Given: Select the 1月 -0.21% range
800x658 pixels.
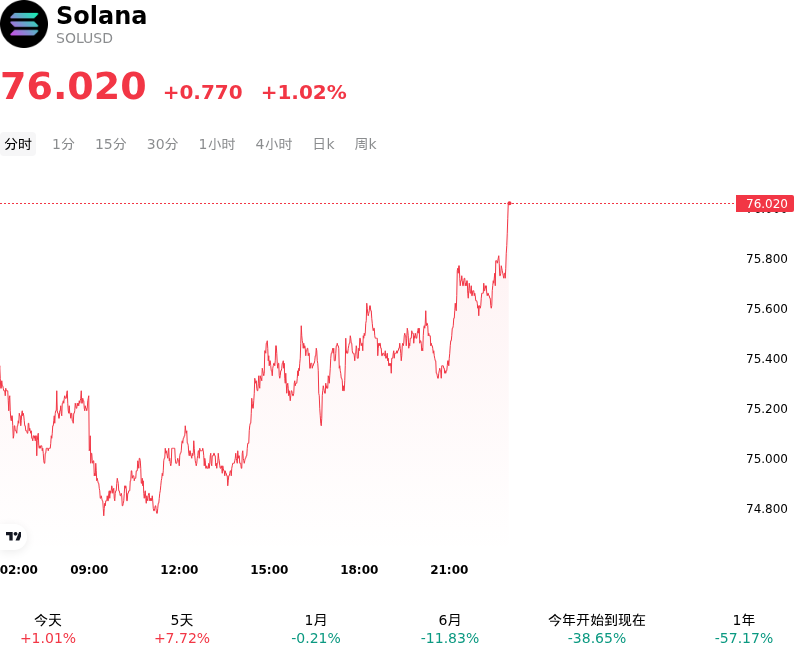Looking at the screenshot, I should (316, 629).
